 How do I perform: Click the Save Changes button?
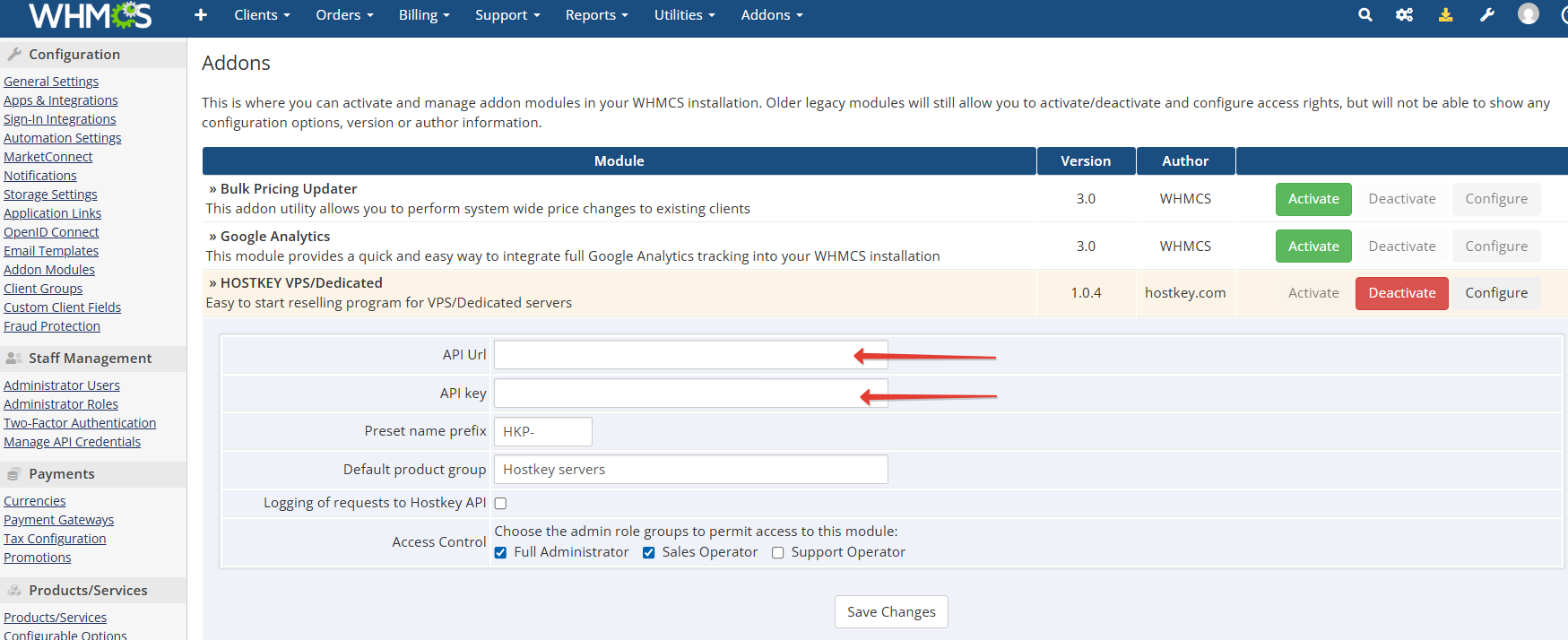point(891,612)
